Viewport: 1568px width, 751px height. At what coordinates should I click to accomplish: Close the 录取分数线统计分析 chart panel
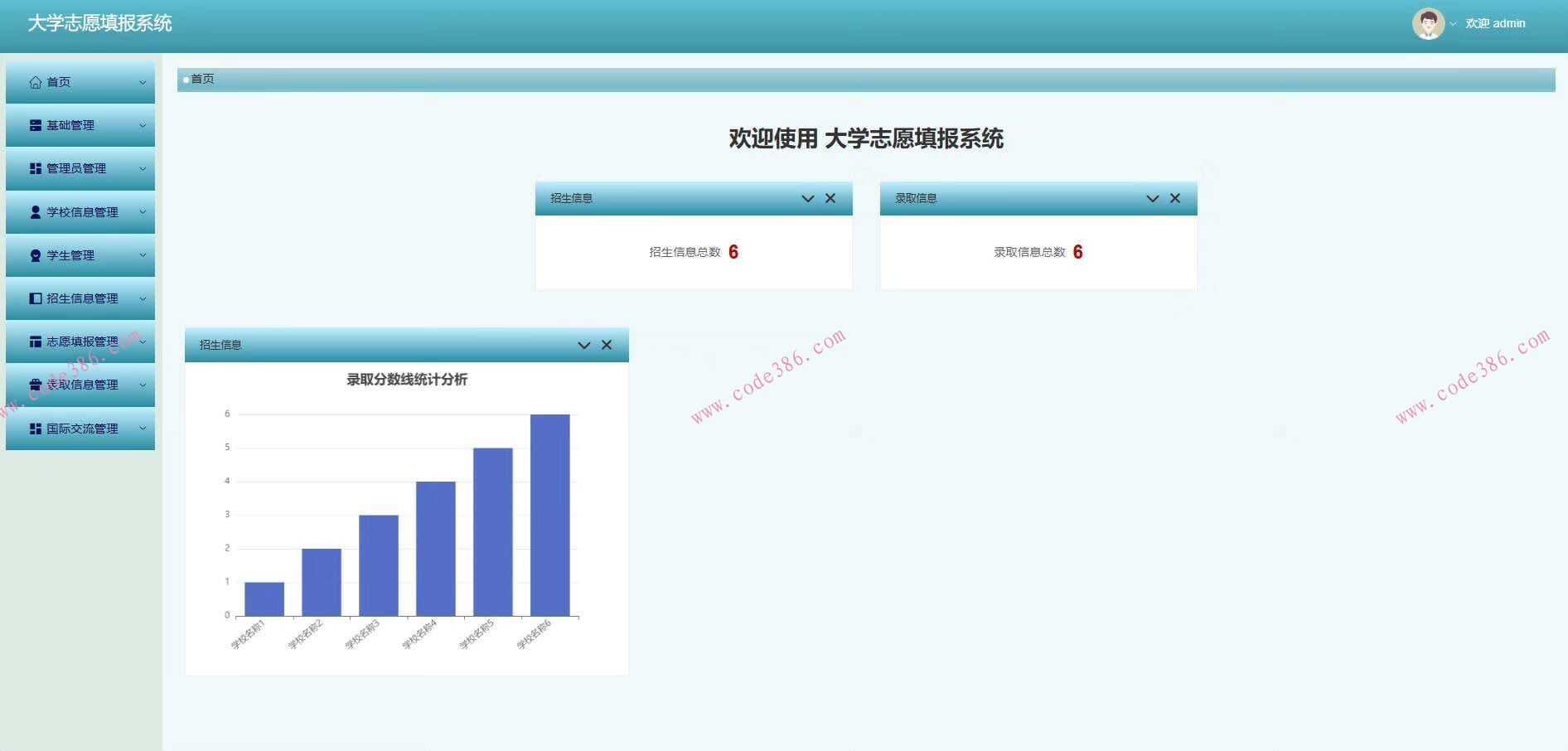(607, 345)
